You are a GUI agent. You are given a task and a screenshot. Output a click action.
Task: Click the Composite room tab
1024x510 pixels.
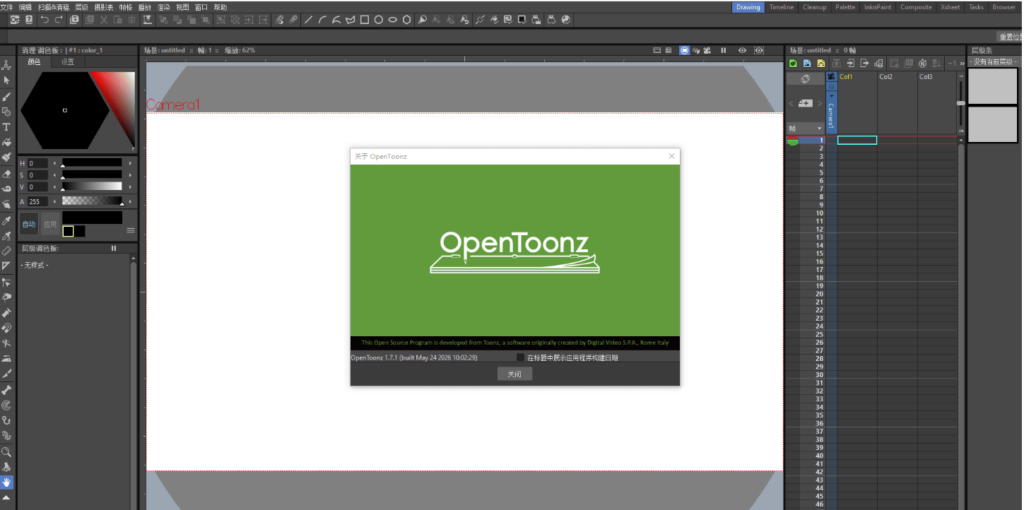pyautogui.click(x=916, y=7)
